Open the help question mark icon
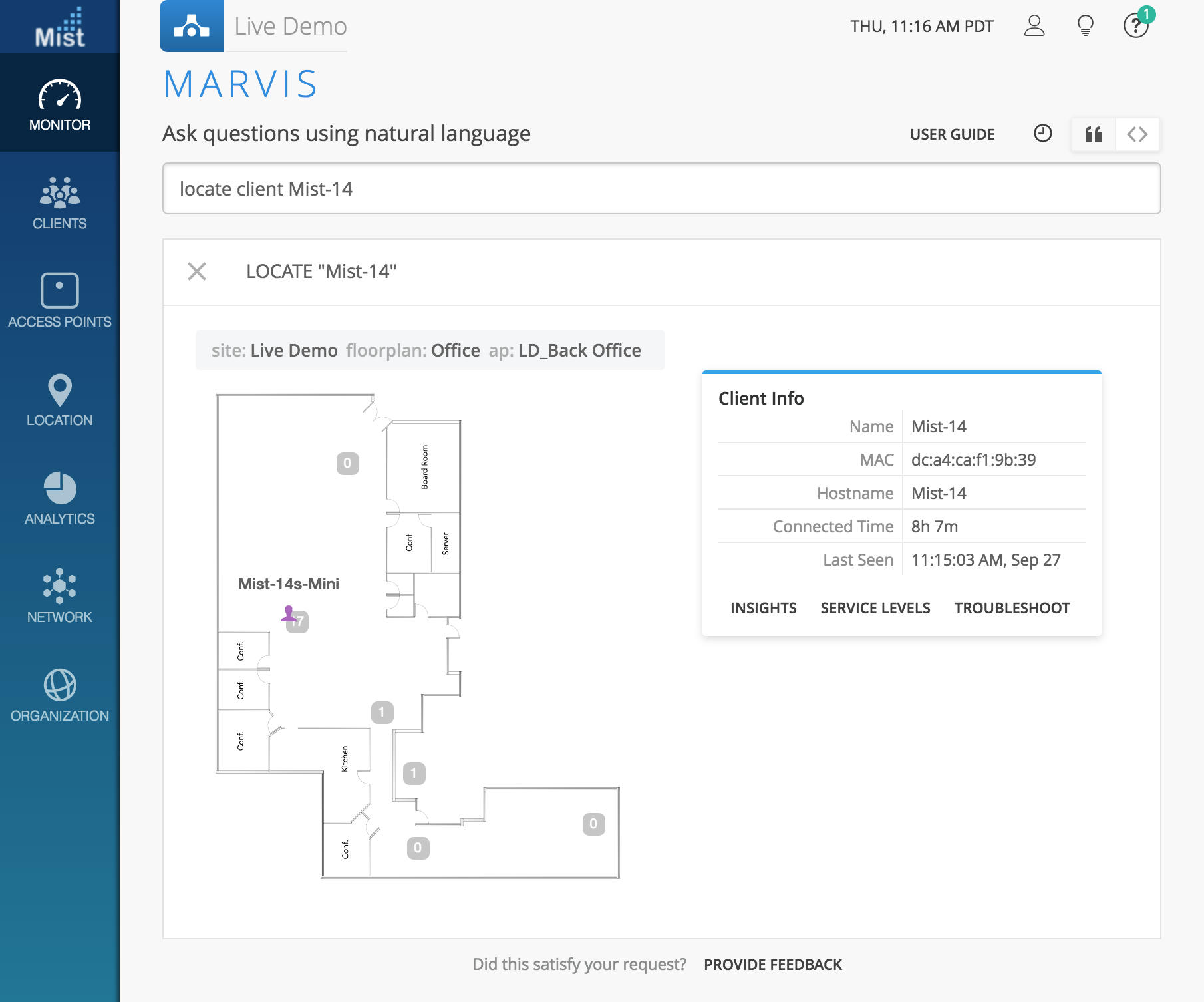Image resolution: width=1204 pixels, height=1002 pixels. click(x=1135, y=26)
